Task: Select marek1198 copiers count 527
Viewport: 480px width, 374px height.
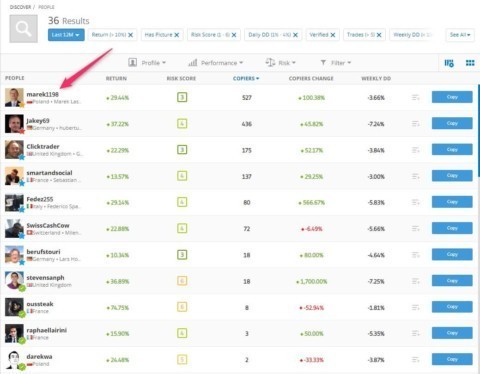Action: coord(247,98)
